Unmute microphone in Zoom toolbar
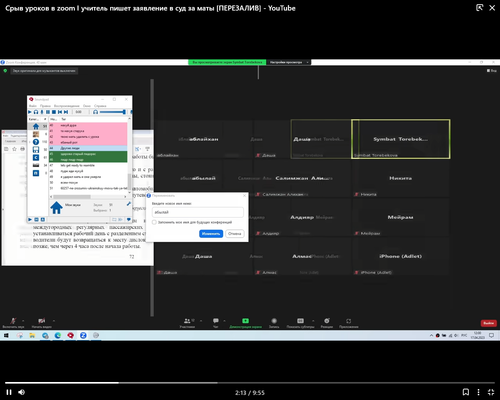500x400 pixels. (13, 322)
